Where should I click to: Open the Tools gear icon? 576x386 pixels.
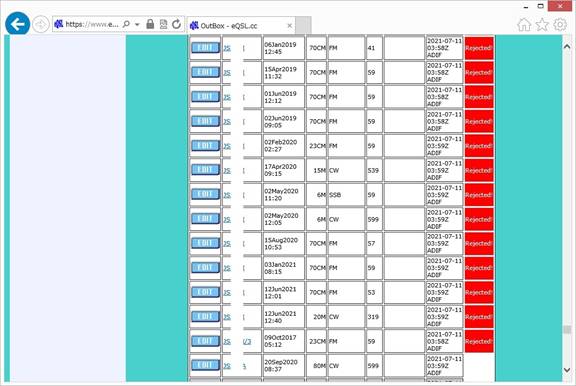(x=560, y=25)
